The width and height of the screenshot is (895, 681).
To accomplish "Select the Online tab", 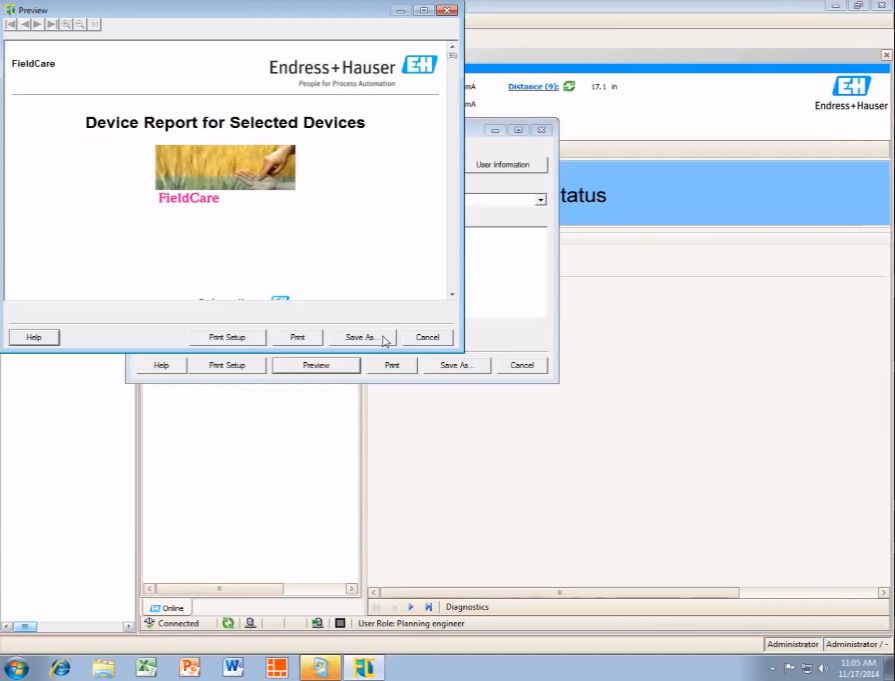I will pos(167,608).
